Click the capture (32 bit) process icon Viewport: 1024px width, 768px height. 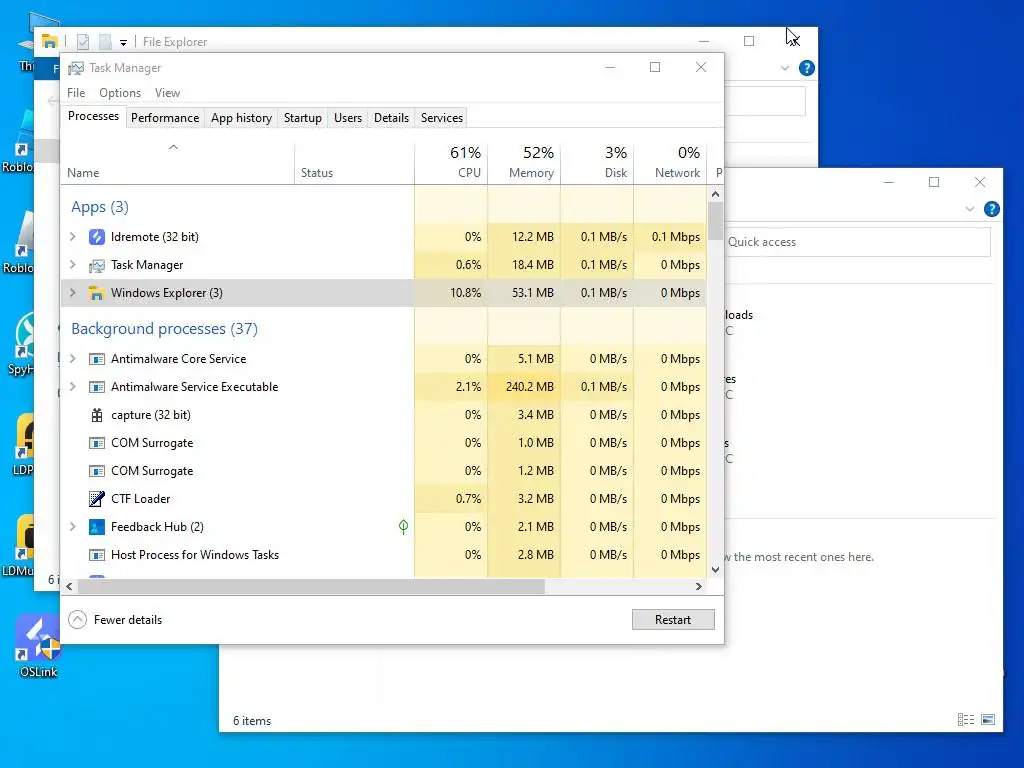click(x=97, y=415)
